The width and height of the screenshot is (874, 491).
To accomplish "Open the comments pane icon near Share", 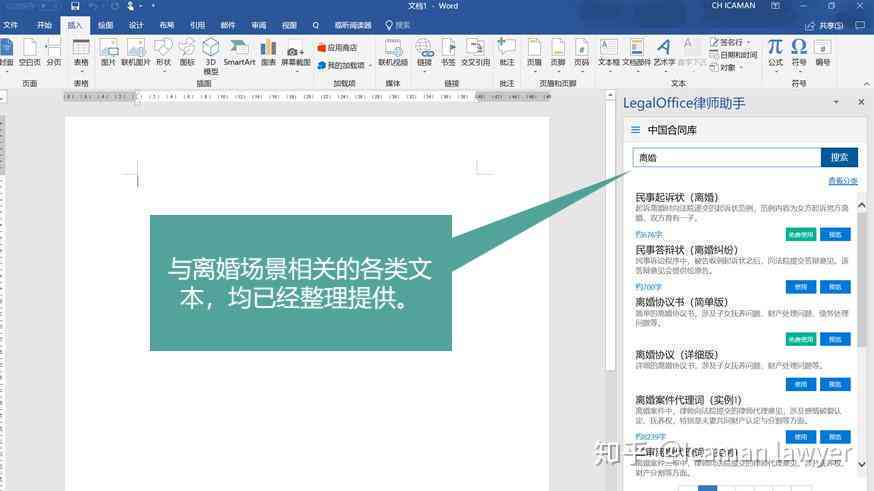I will [860, 25].
